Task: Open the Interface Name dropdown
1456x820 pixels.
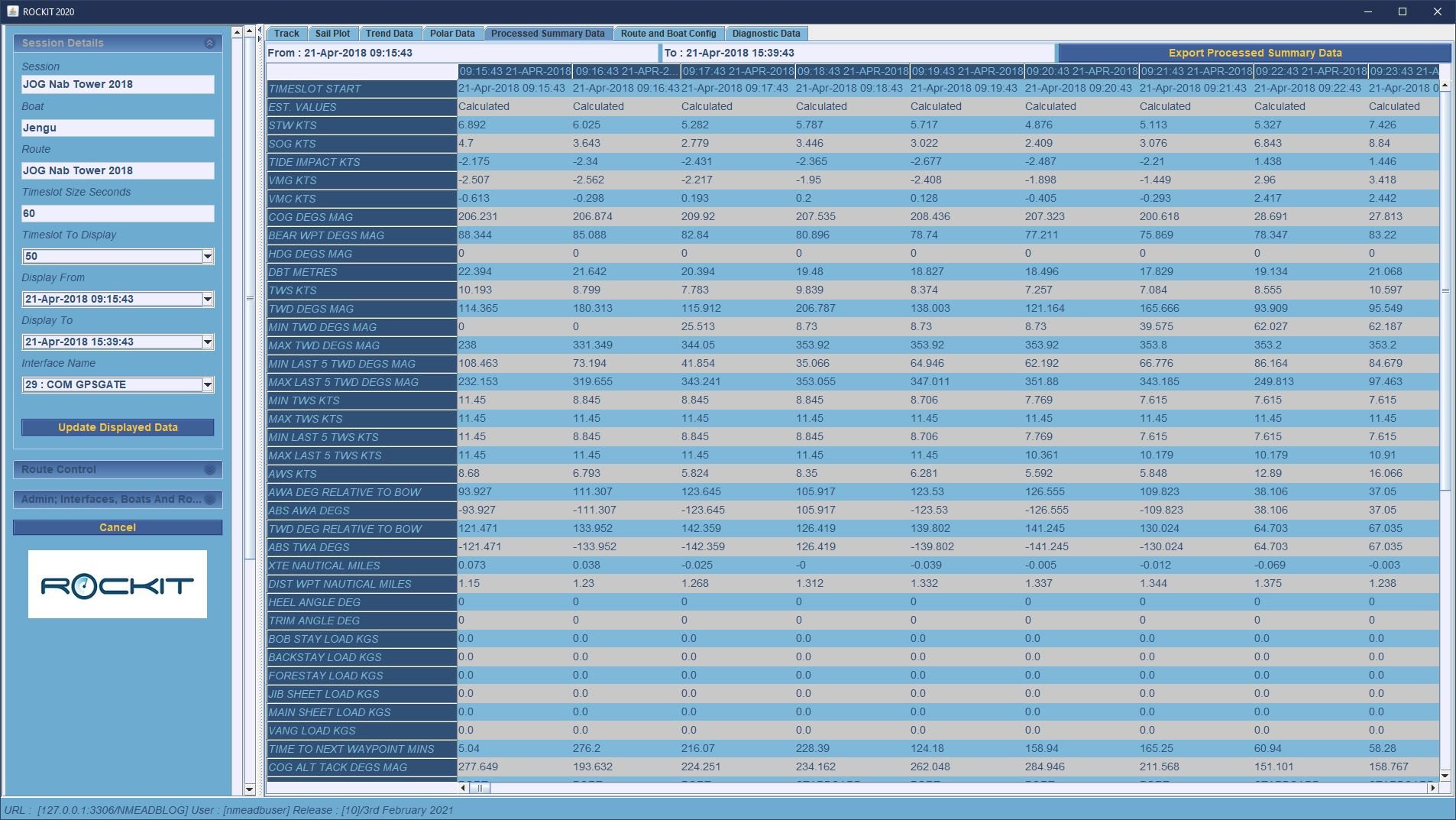Action: click(x=207, y=385)
